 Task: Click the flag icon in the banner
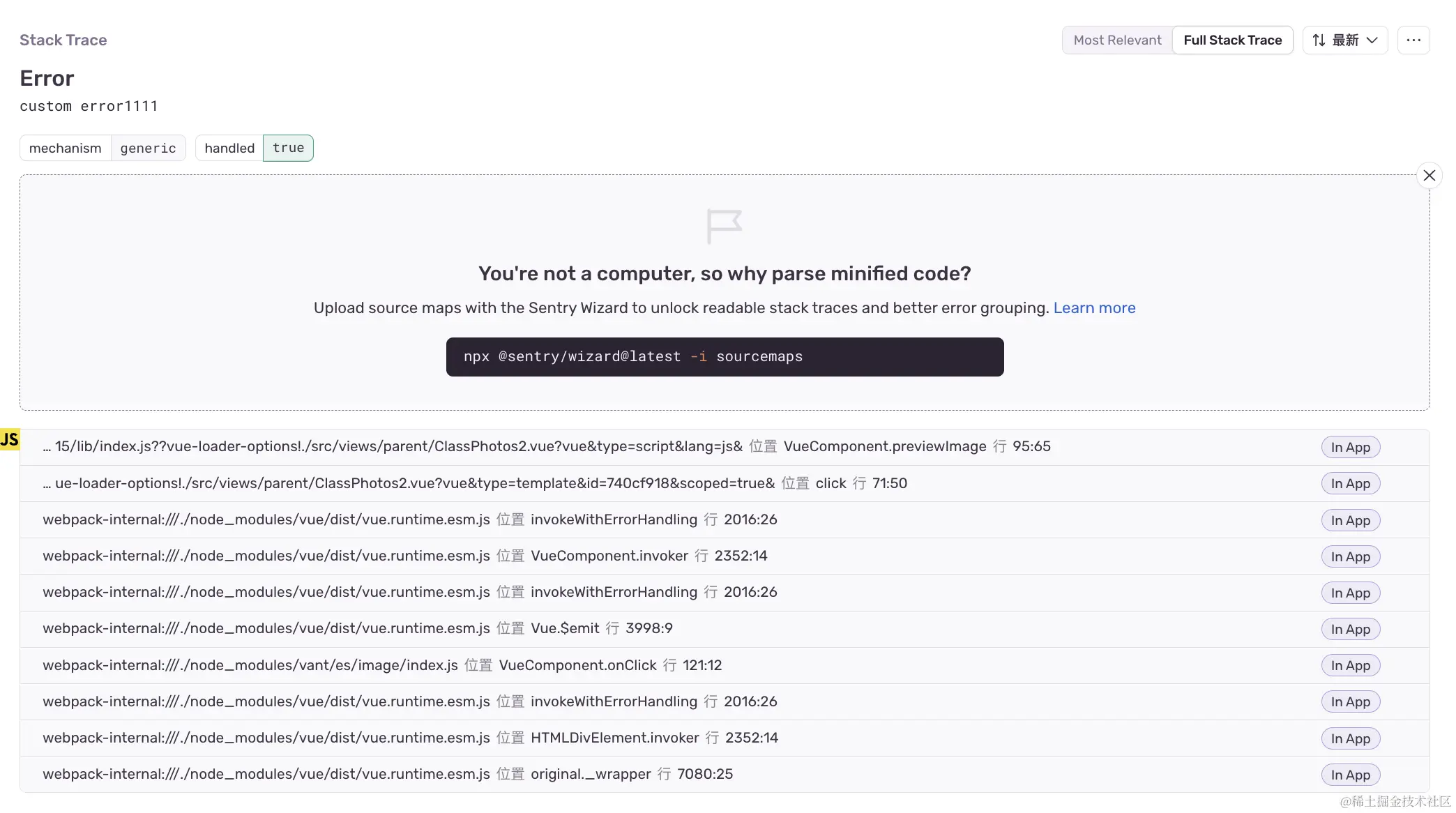(724, 226)
